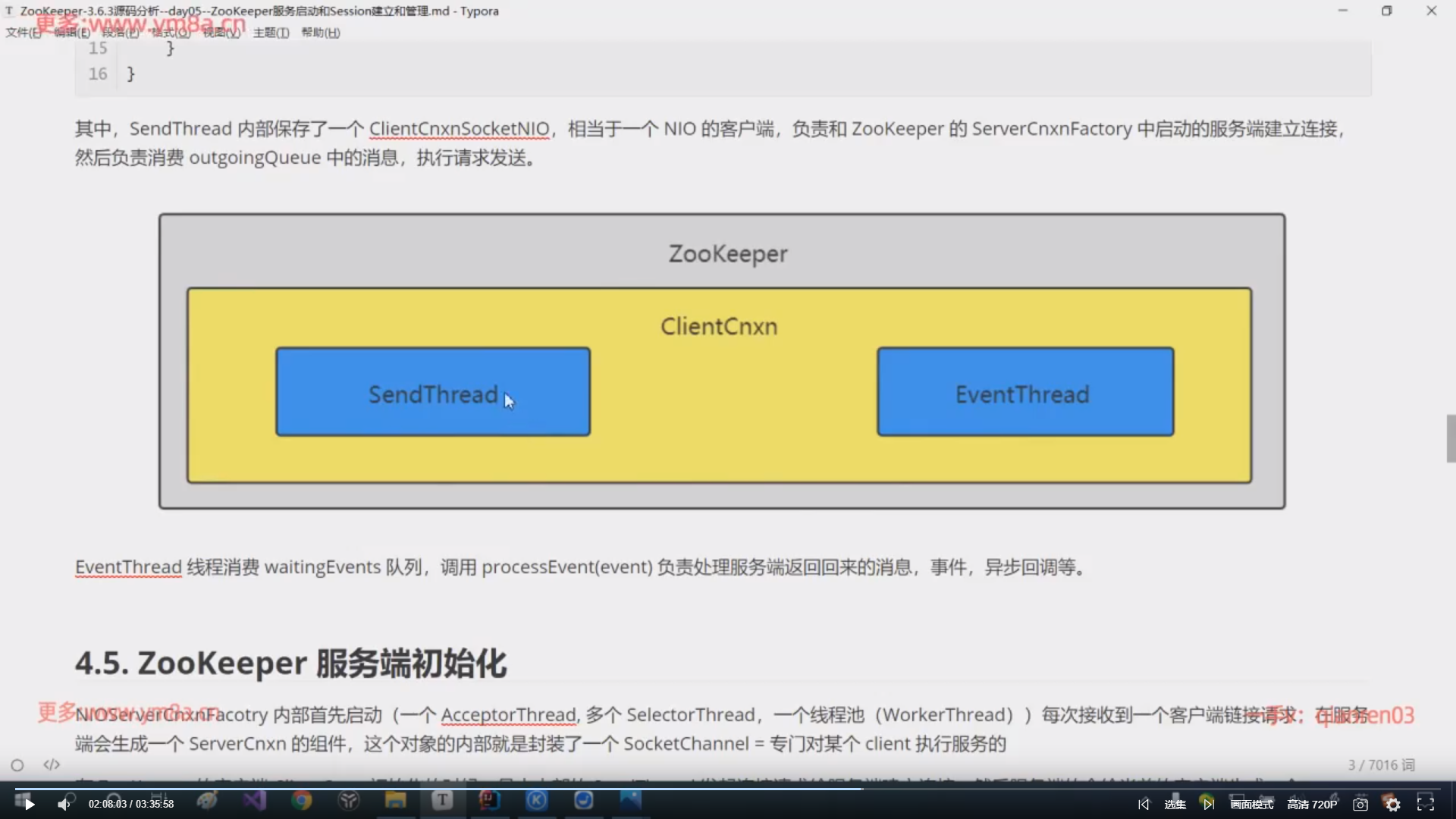Click the ClientCnxnSocketNIO underlined text
Image resolution: width=1456 pixels, height=819 pixels.
coord(459,129)
